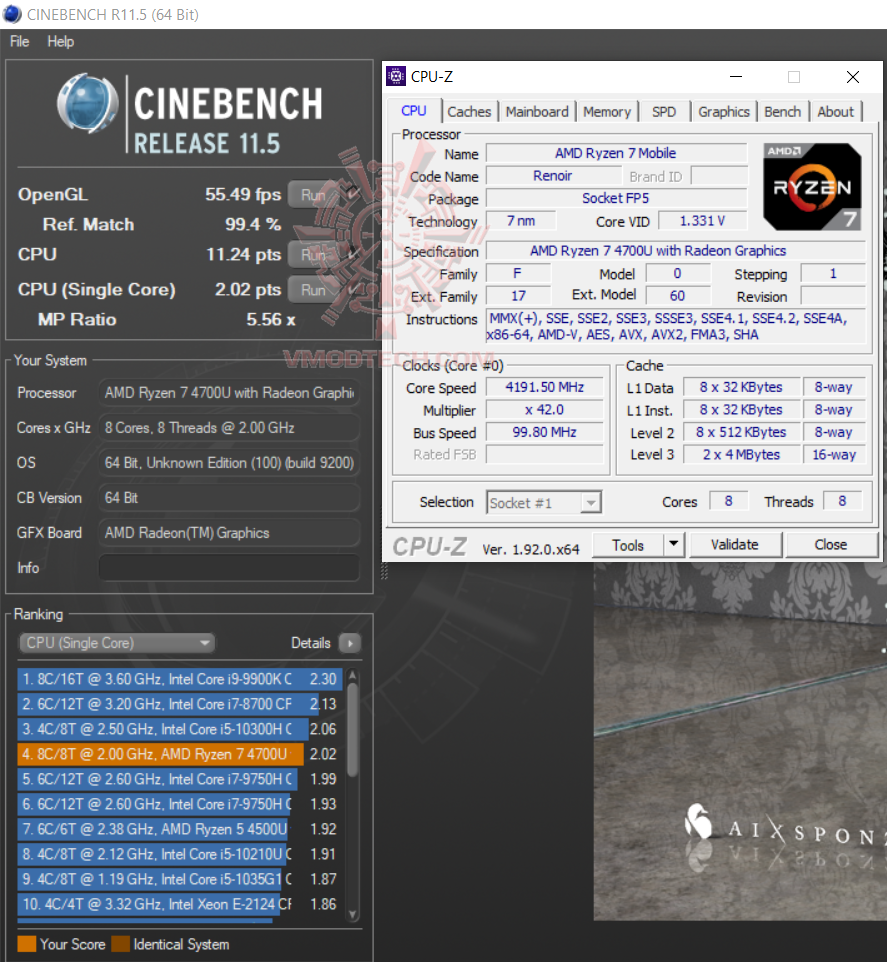Switch to the Bench tab in CPU-Z
Image resolution: width=887 pixels, height=962 pixels.
tap(782, 112)
